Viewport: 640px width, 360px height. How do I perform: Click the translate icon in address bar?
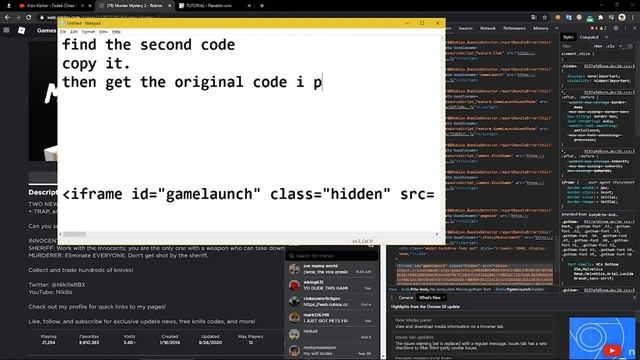point(534,17)
